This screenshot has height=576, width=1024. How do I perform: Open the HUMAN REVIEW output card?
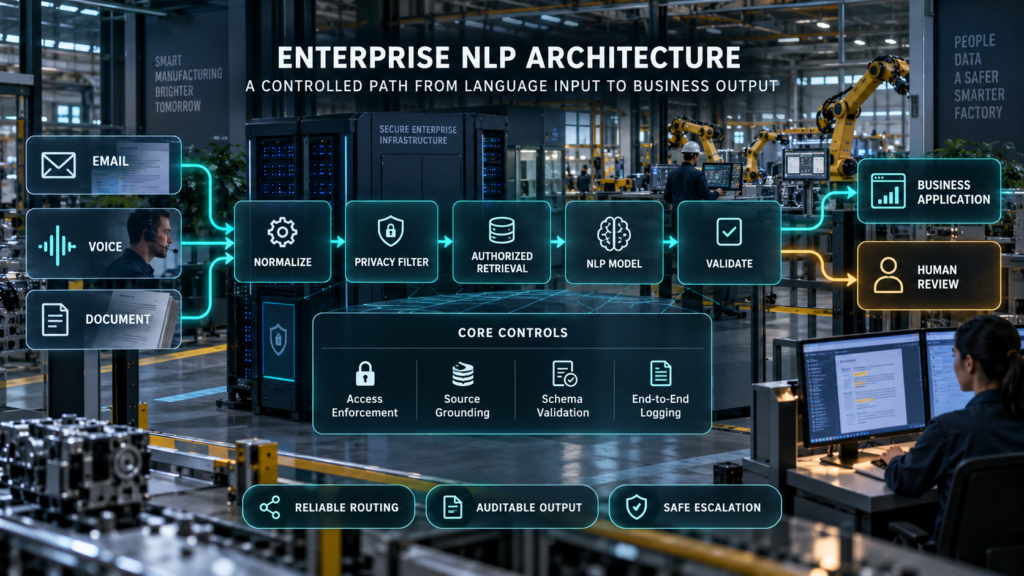click(929, 276)
